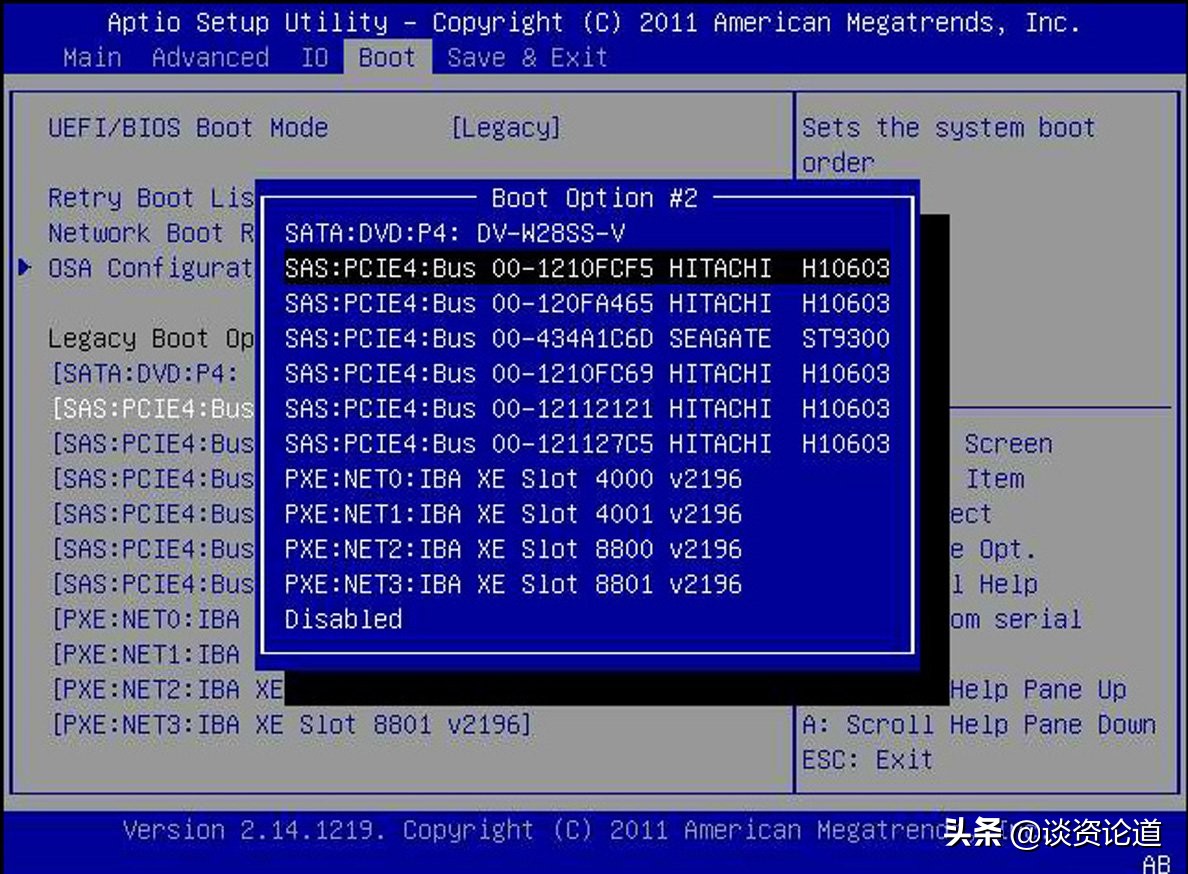Select background [SATA:DVD:P4: boot entry
This screenshot has height=874, width=1188.
point(145,373)
